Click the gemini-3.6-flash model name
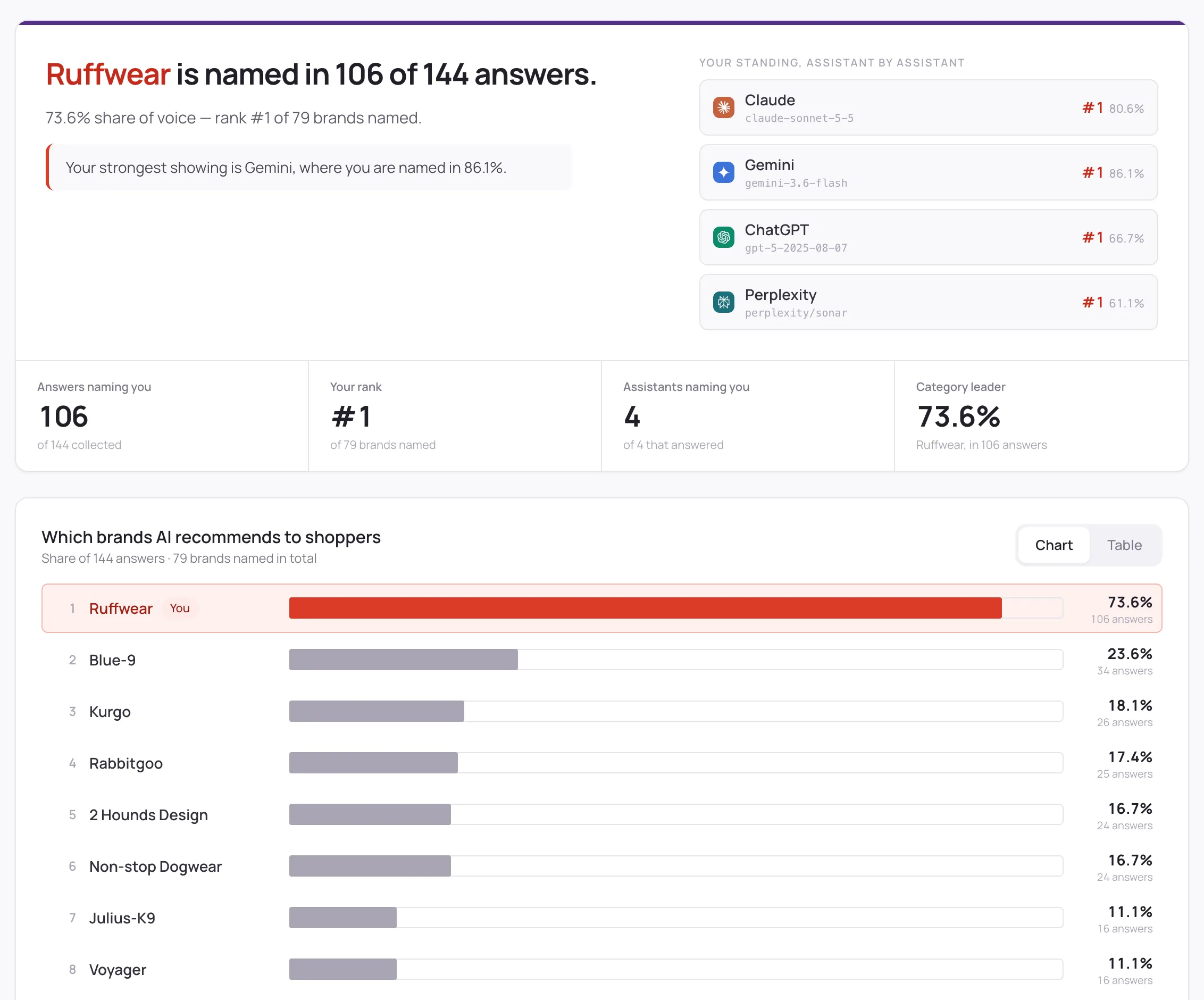1204x1000 pixels. (796, 183)
